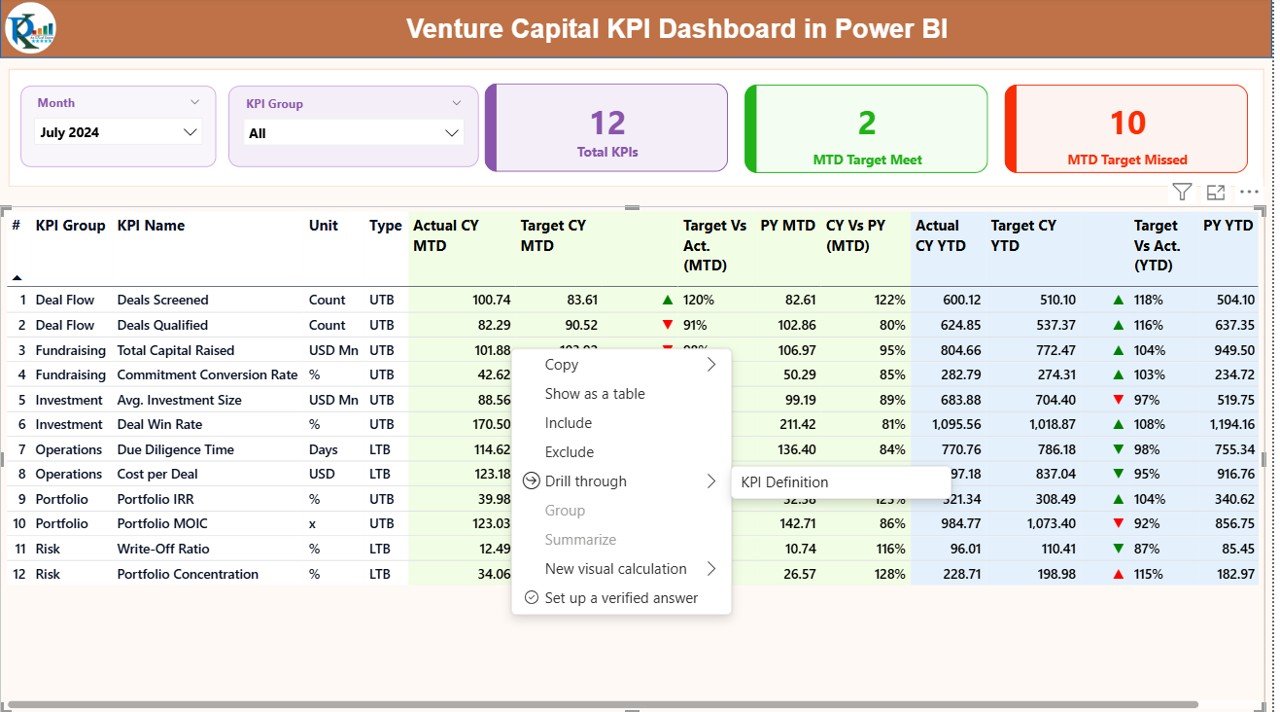This screenshot has height=712, width=1280.
Task: Click the filter funnel icon above table
Action: (x=1181, y=192)
